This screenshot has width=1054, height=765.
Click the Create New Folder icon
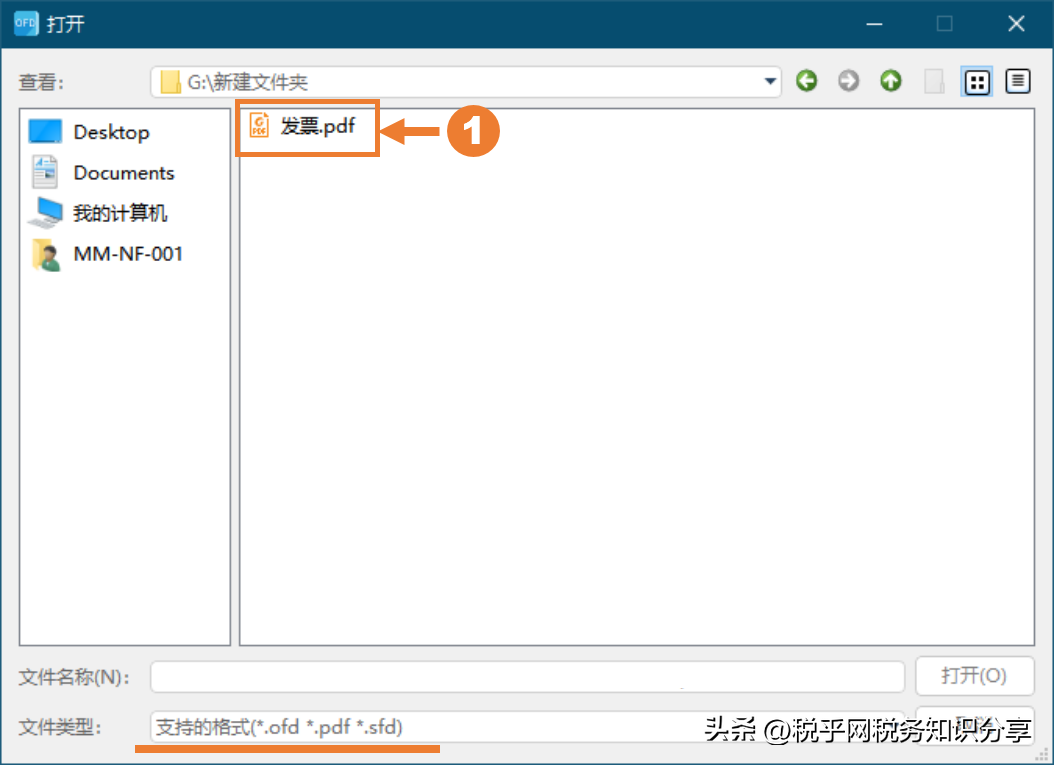point(934,81)
